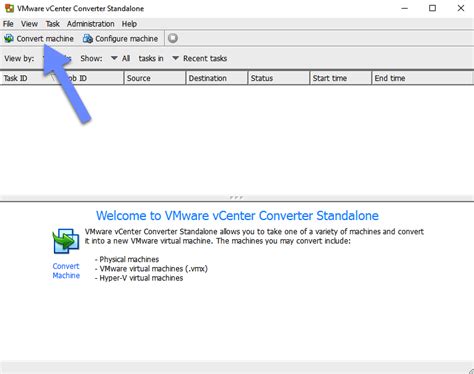Expand the Recent tasks dropdown arrow
Image resolution: width=474 pixels, height=374 pixels.
click(x=175, y=58)
